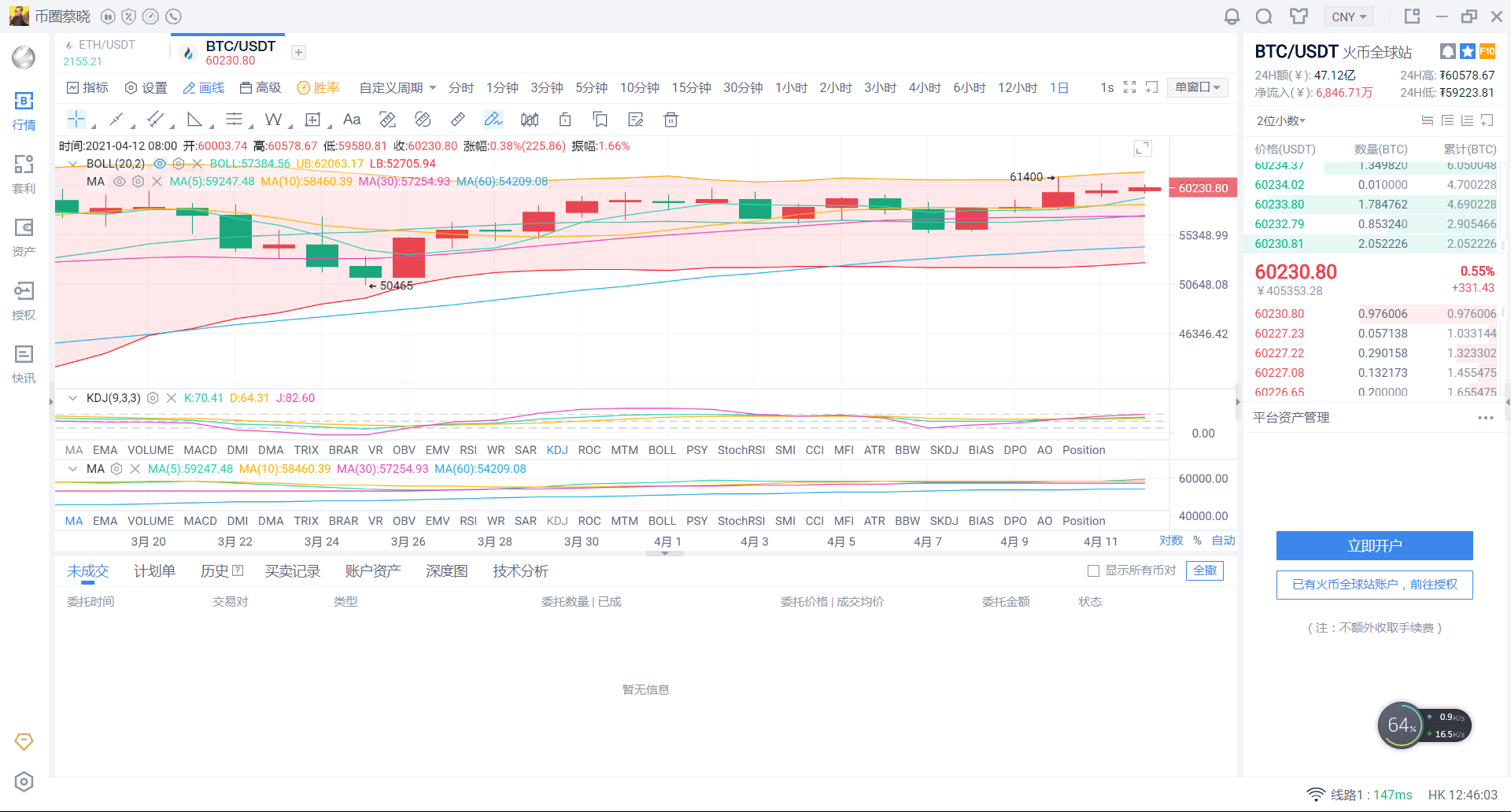Click 立即开户 button

pos(1375,545)
